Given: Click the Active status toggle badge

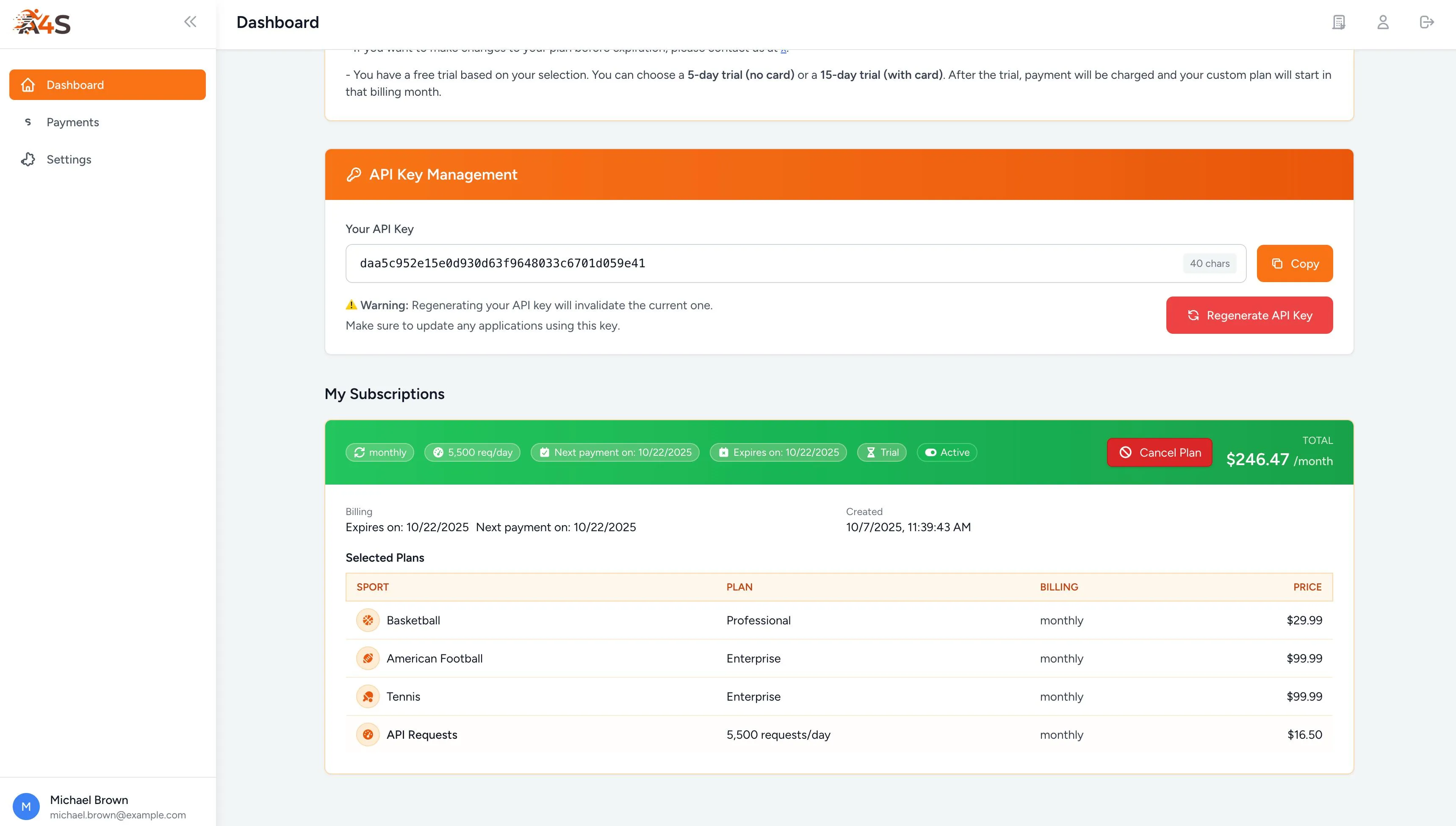Looking at the screenshot, I should [947, 452].
